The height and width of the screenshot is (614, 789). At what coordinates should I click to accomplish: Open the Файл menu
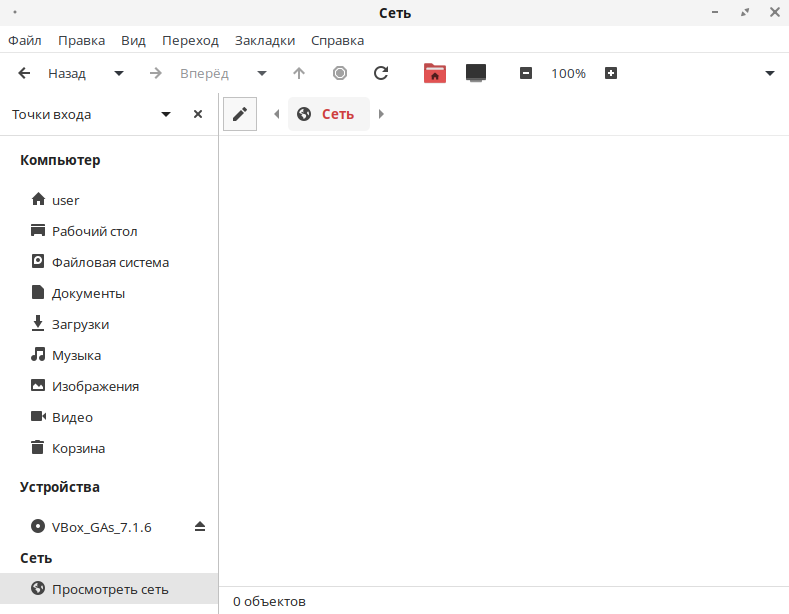[25, 41]
